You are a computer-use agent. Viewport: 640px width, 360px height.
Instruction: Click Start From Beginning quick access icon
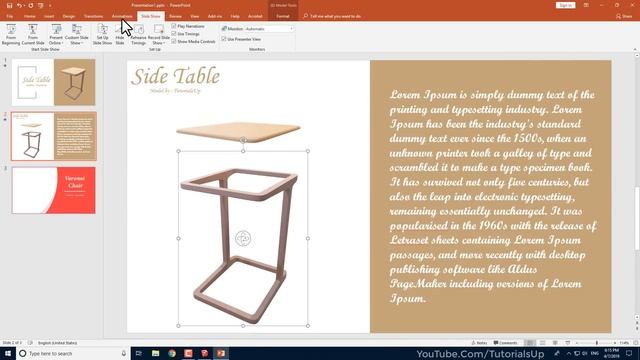[x=40, y=5]
